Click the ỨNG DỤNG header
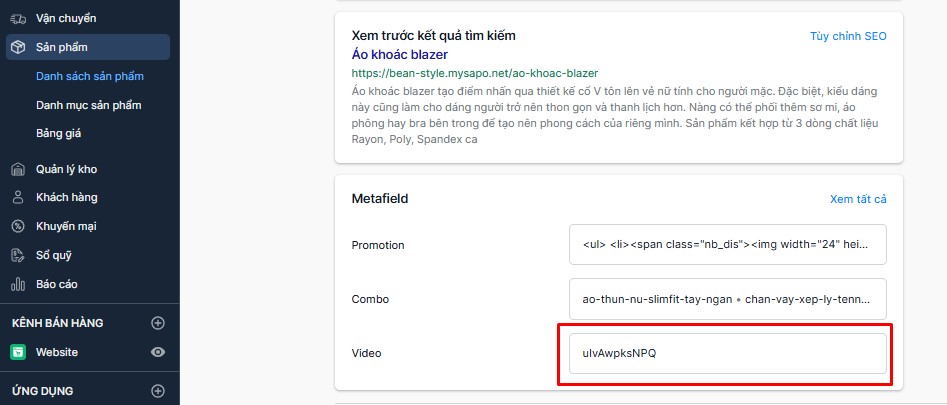 (x=42, y=391)
